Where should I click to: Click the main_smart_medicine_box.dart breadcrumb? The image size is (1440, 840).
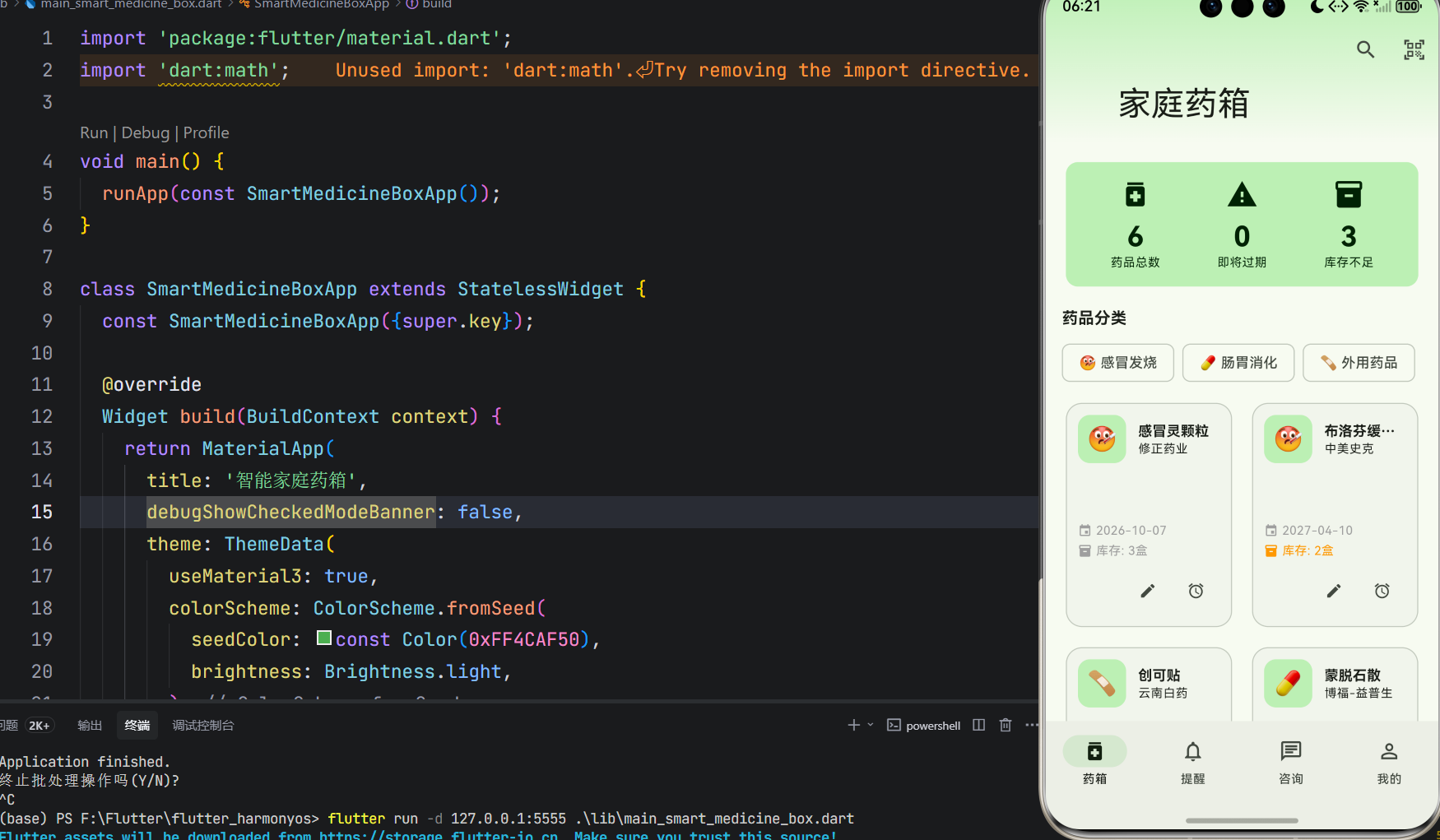coord(132,4)
